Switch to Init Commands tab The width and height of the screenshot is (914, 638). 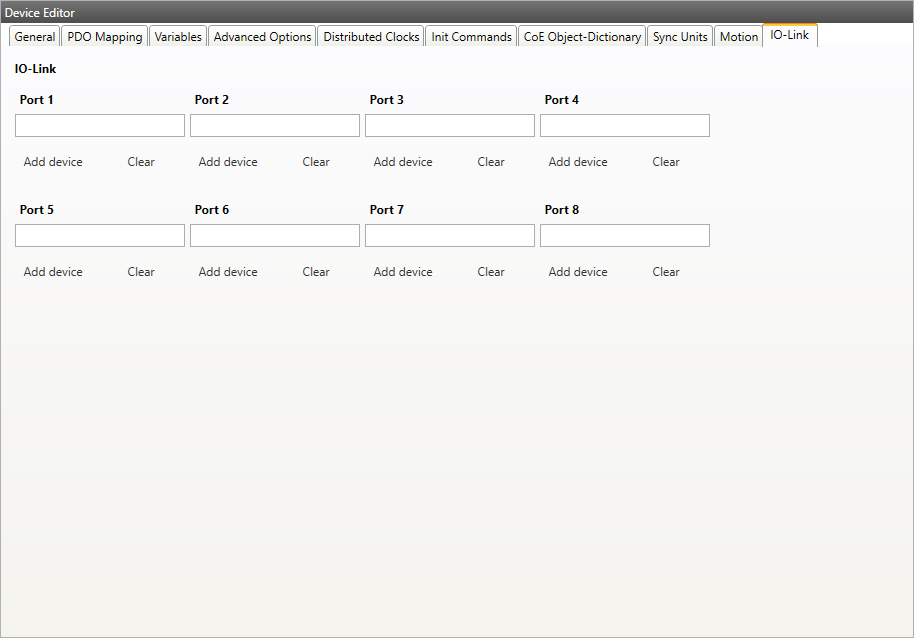[x=471, y=37]
